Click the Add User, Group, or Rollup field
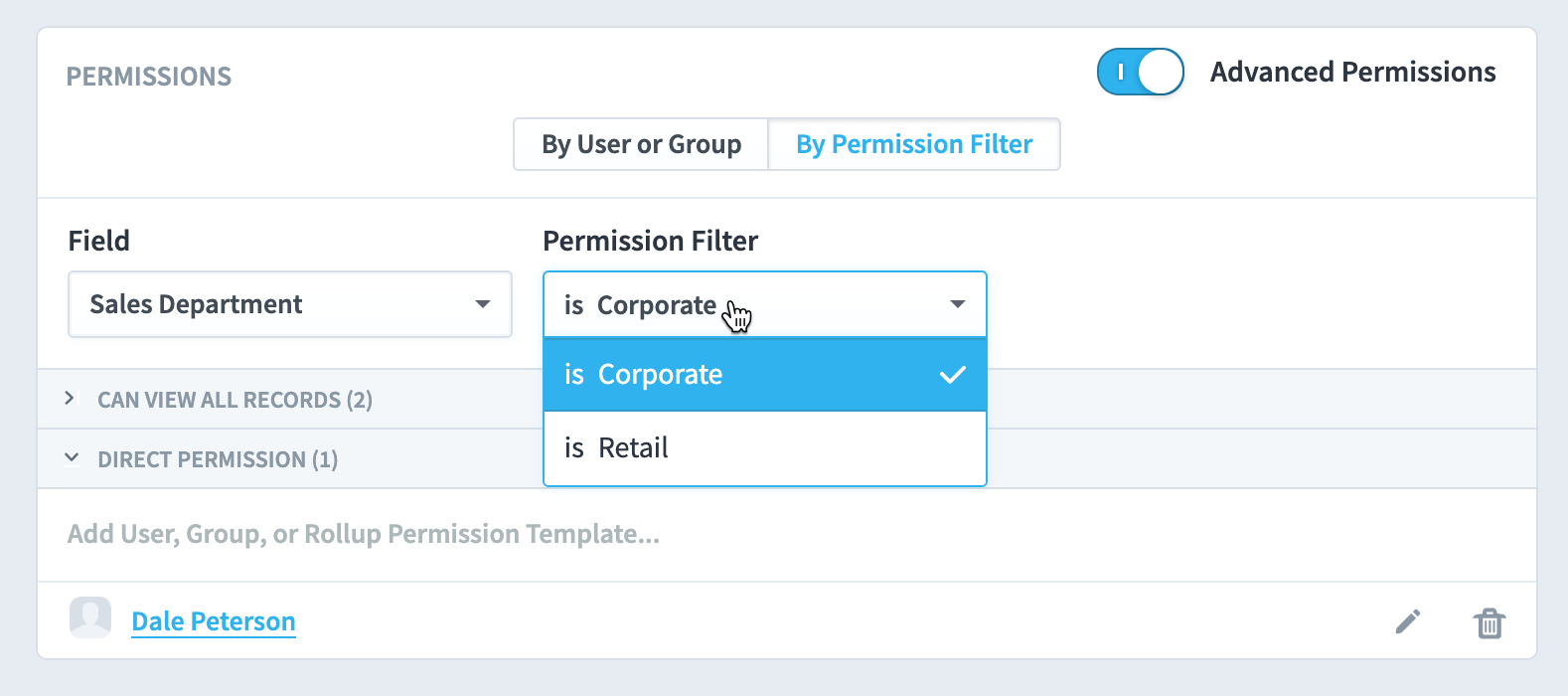1568x696 pixels. point(787,534)
